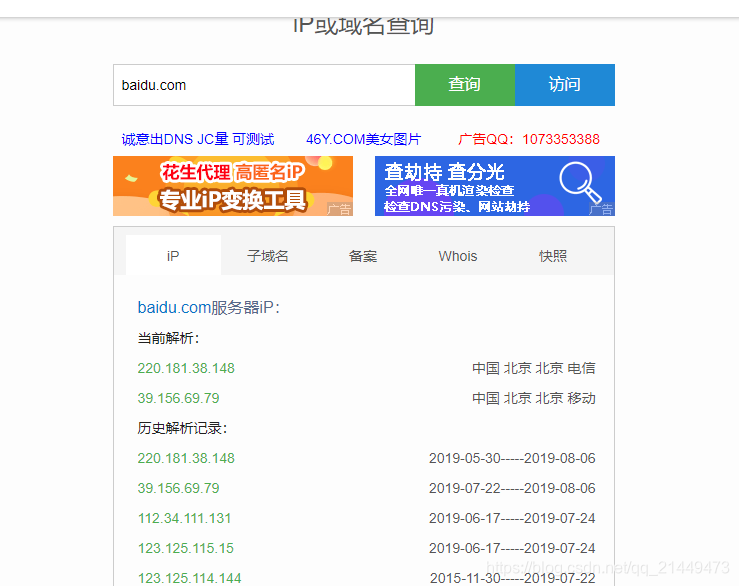The height and width of the screenshot is (586, 739).
Task: Click the 当前解析 label
Action: click(168, 338)
